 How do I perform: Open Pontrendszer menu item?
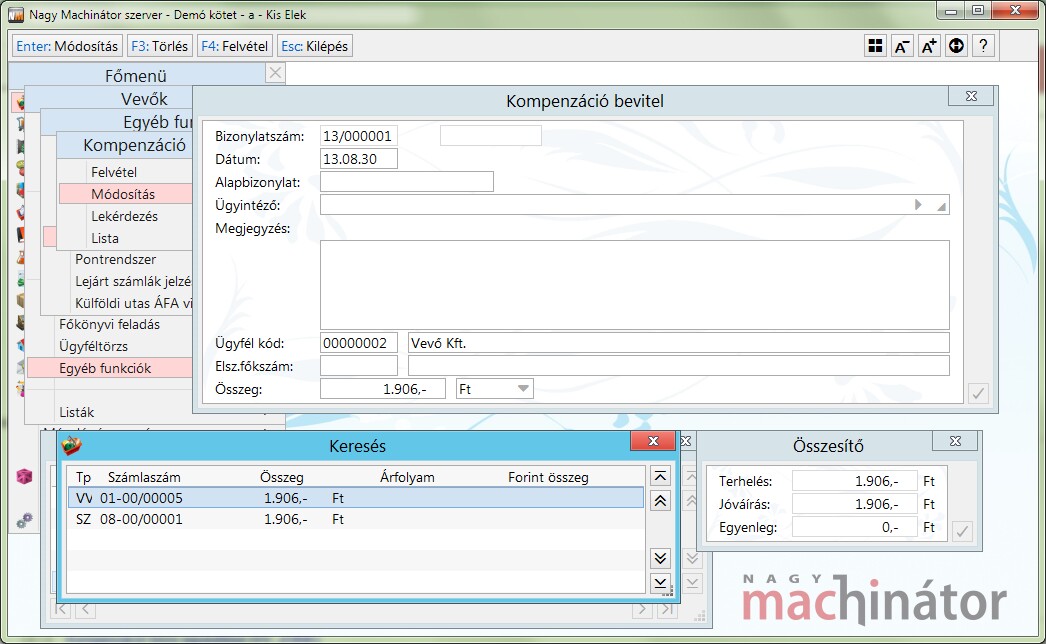[x=116, y=259]
